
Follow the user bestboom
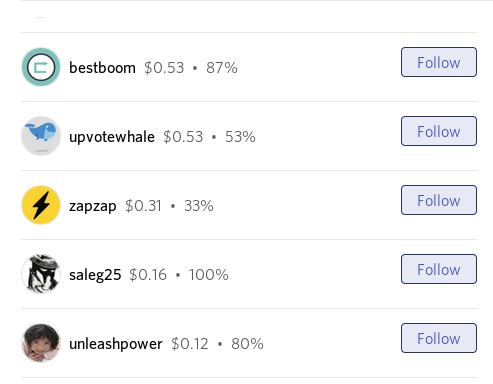(x=439, y=62)
